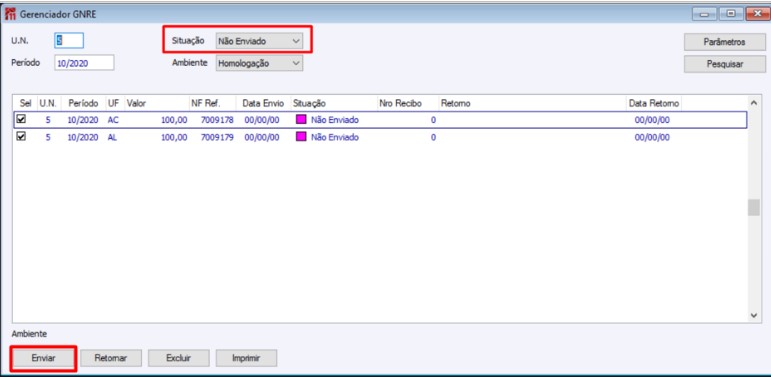Image resolution: width=771 pixels, height=378 pixels.
Task: Click Não Enviado text in AL row
Action: (x=335, y=138)
